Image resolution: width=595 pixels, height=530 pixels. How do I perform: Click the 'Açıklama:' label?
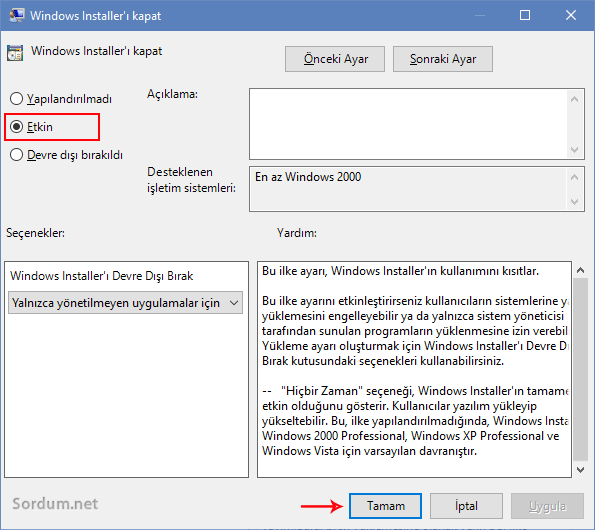tap(173, 94)
